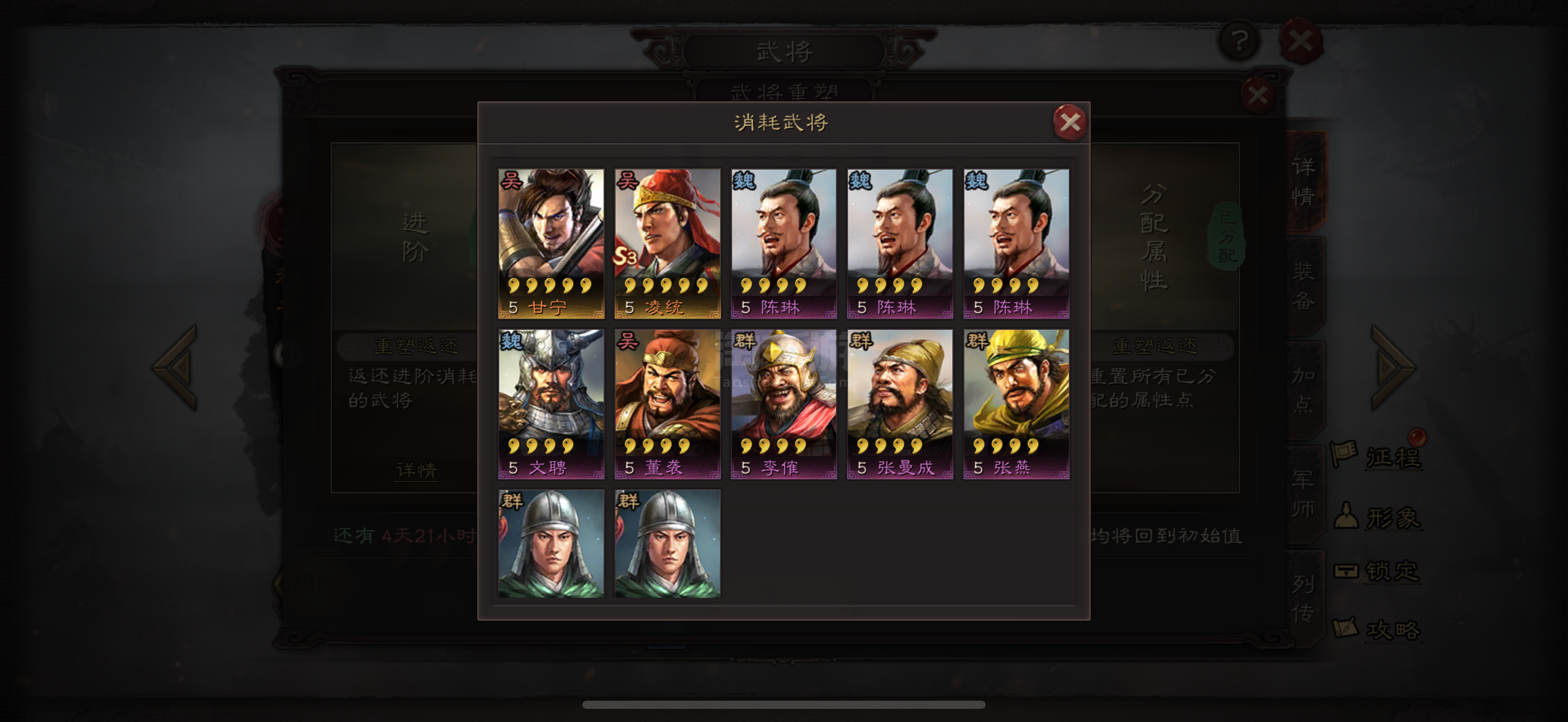Toggle the 锁定 lock icon
Screen dimensions: 1568x722
pyautogui.click(x=1377, y=570)
